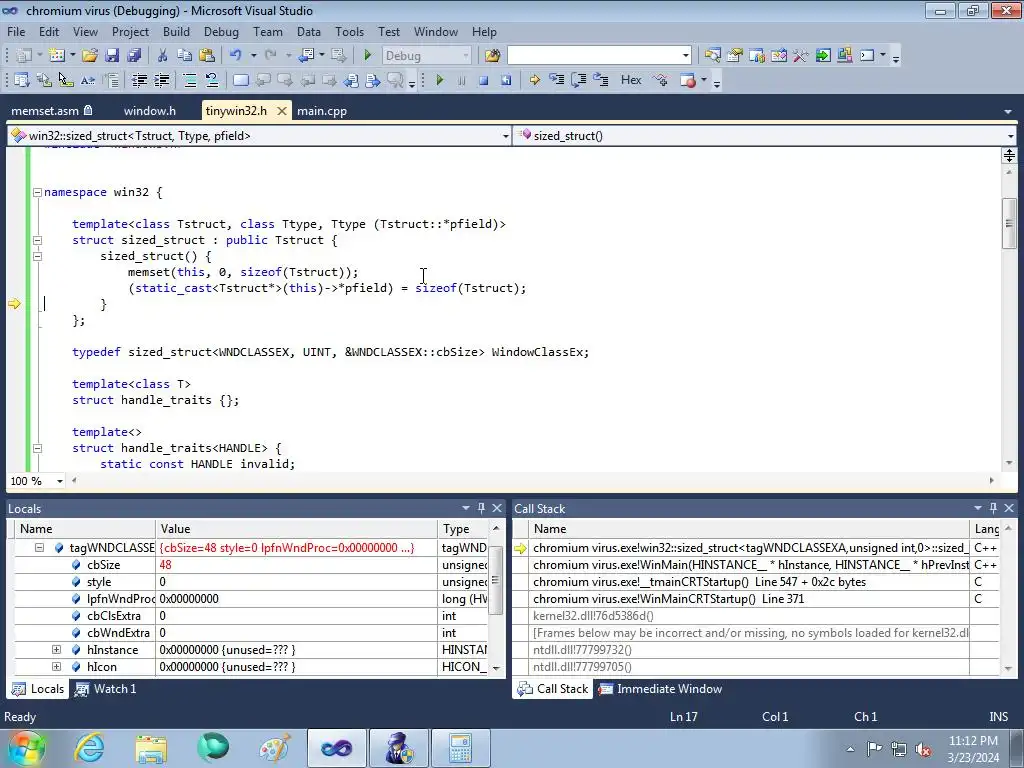Click the Save All icon
The image size is (1024, 768).
(134, 56)
